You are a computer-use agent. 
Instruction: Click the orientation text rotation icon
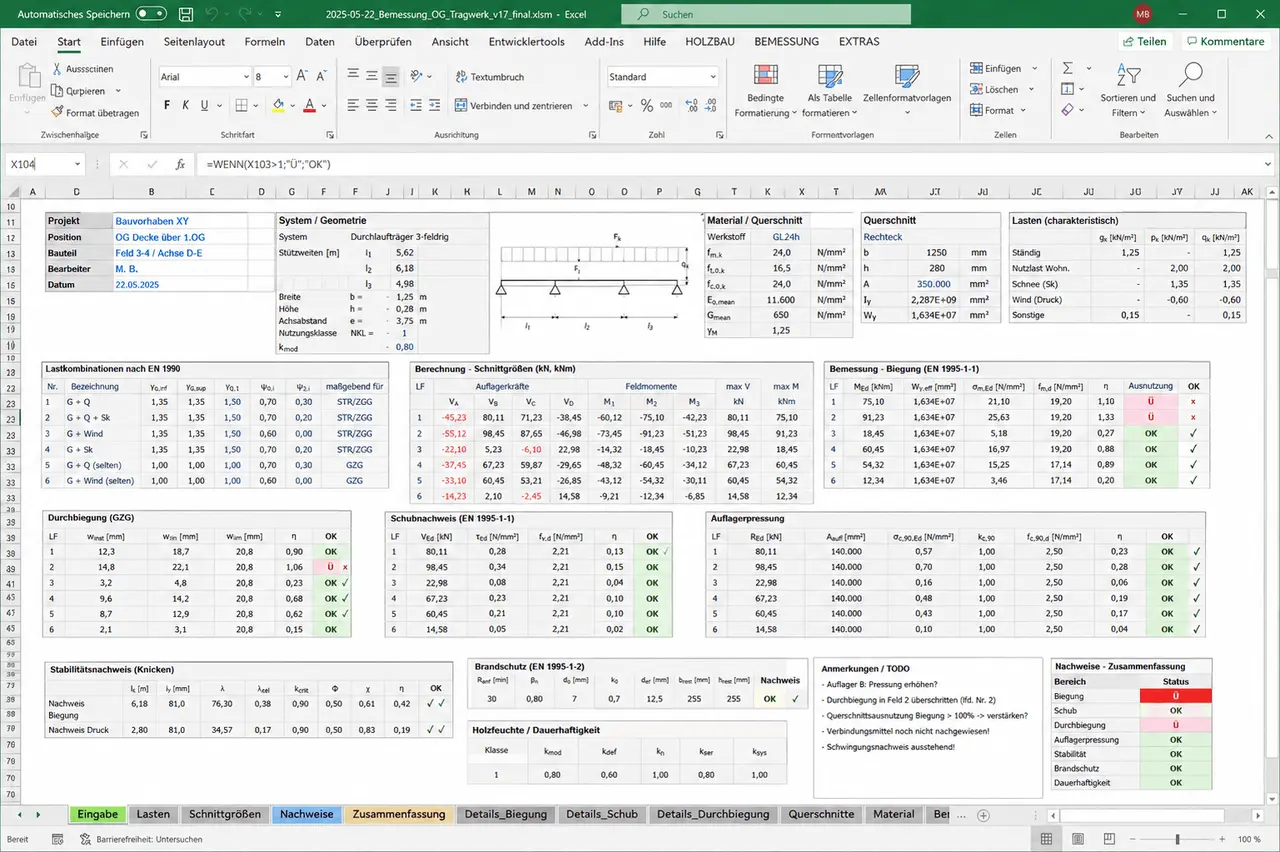pos(418,77)
